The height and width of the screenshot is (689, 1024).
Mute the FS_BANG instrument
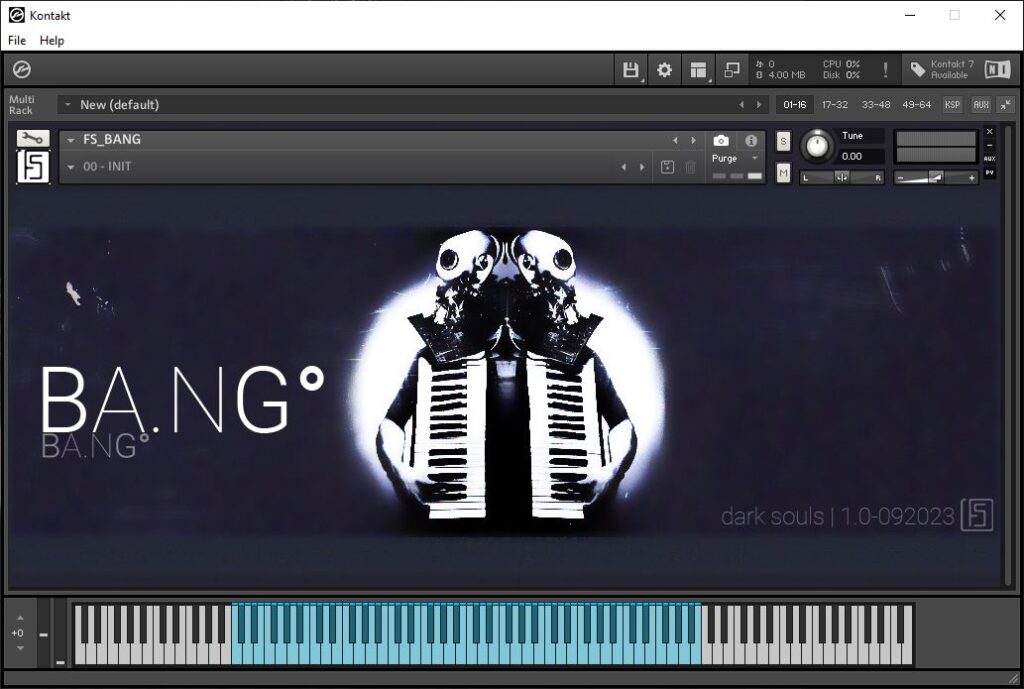pyautogui.click(x=784, y=173)
